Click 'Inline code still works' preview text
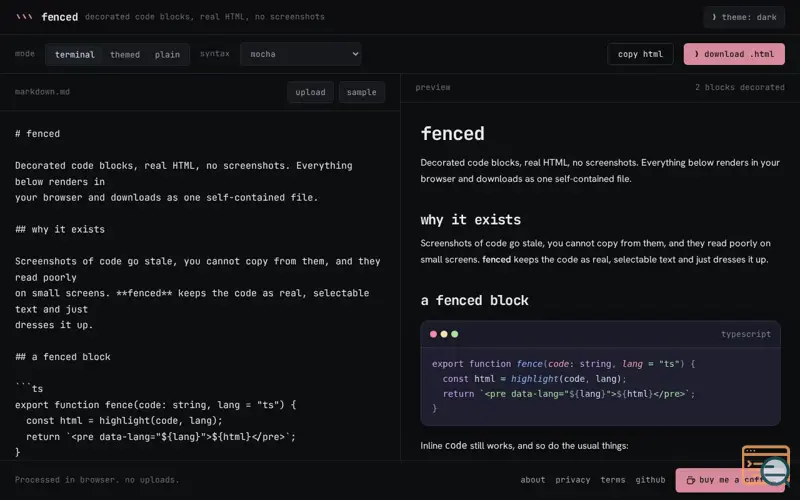The width and height of the screenshot is (800, 500). pyautogui.click(x=524, y=445)
